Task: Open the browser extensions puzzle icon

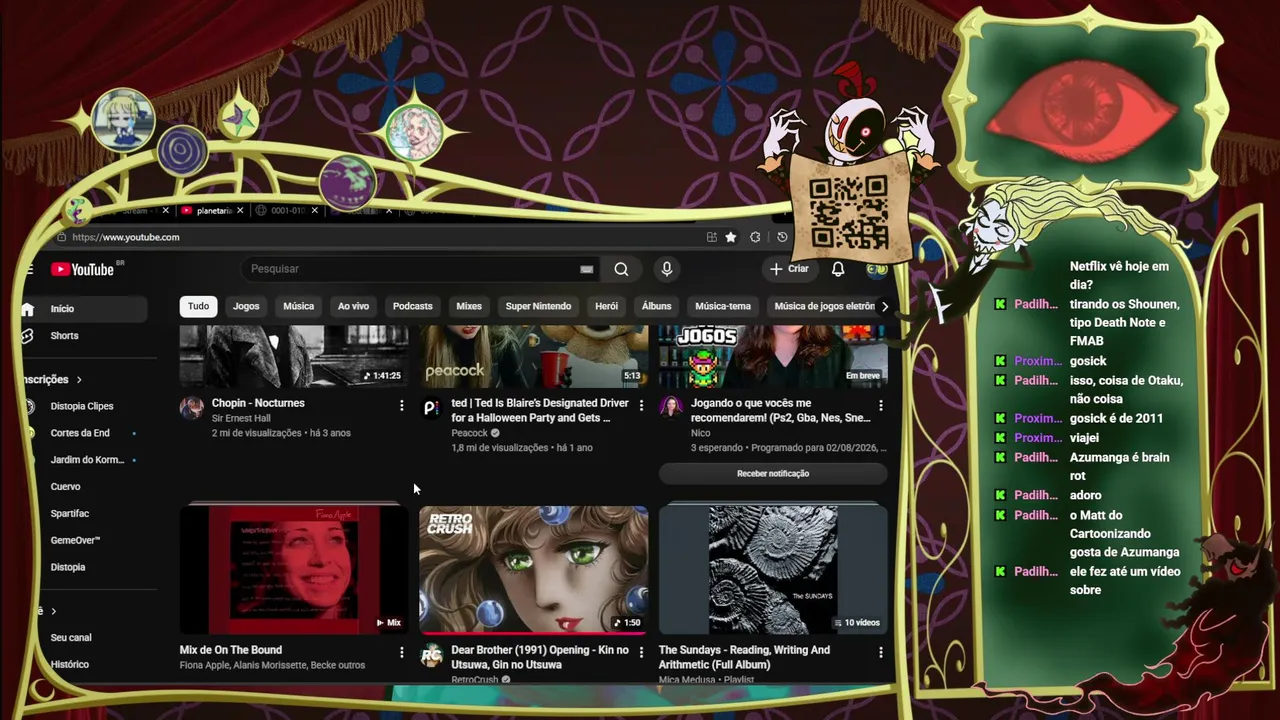Action: (755, 237)
